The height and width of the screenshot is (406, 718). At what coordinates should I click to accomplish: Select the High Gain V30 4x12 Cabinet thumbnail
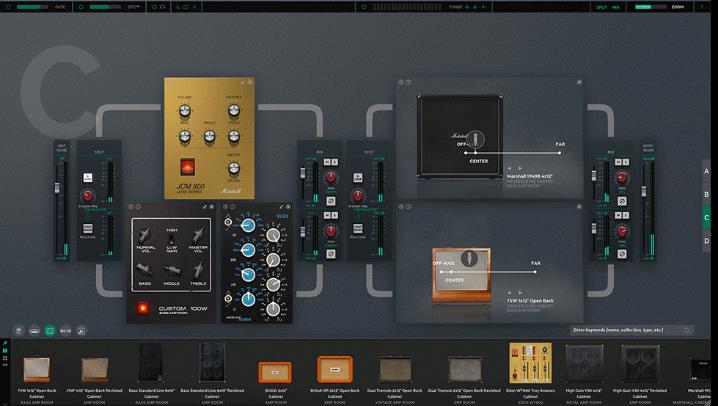click(584, 363)
